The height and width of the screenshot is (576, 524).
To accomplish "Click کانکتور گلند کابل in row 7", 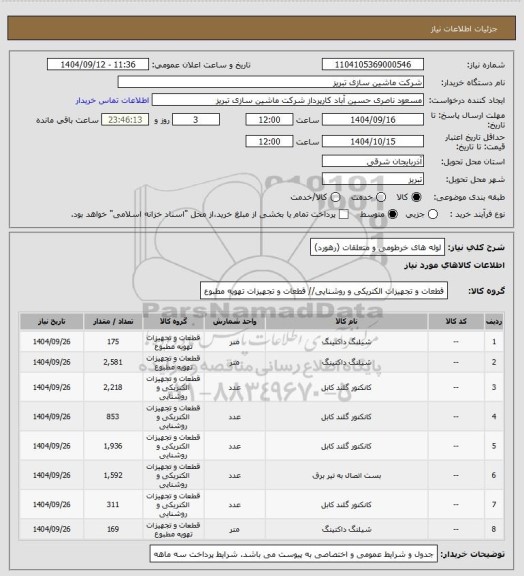I will [347, 505].
